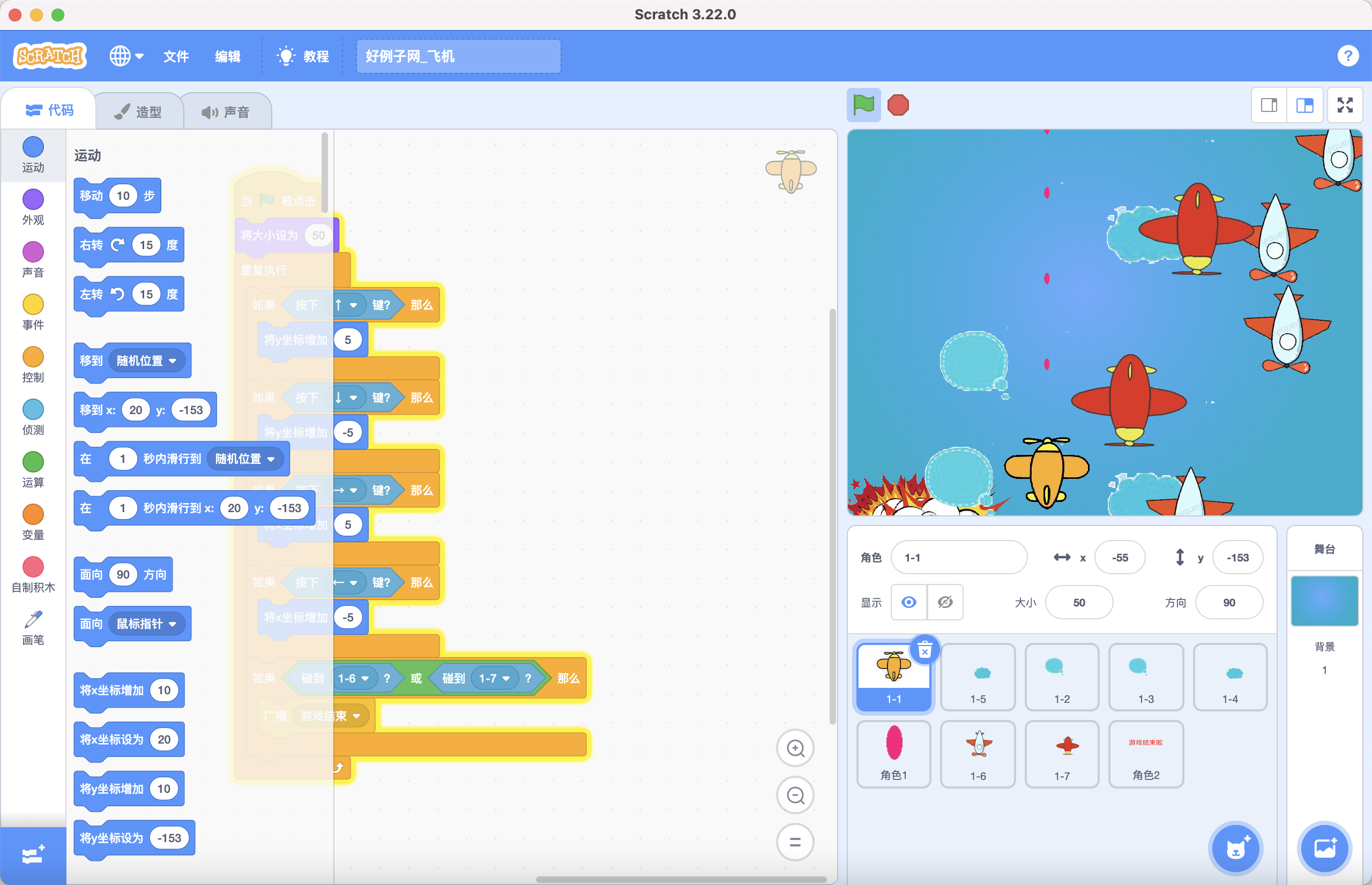
Task: Select the 自制积木 block category
Action: coord(33,575)
